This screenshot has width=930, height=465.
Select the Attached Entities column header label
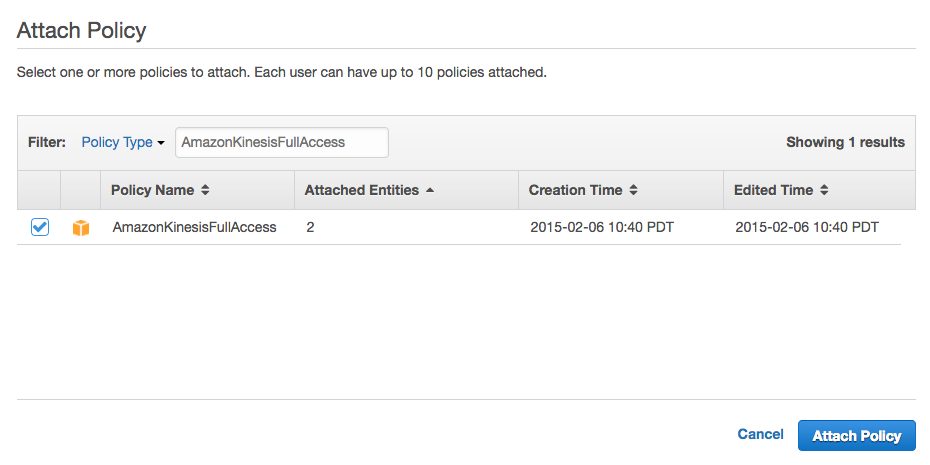[x=362, y=190]
